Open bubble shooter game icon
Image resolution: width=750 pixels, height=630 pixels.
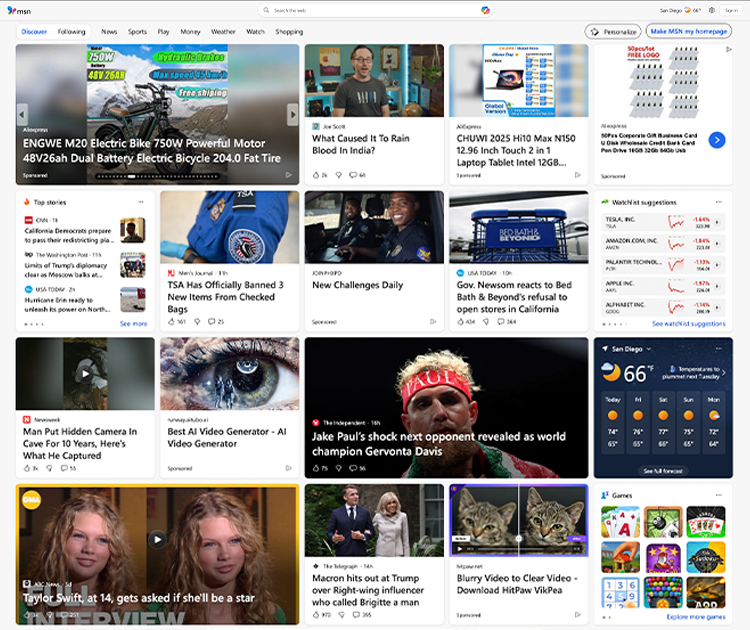[663, 592]
